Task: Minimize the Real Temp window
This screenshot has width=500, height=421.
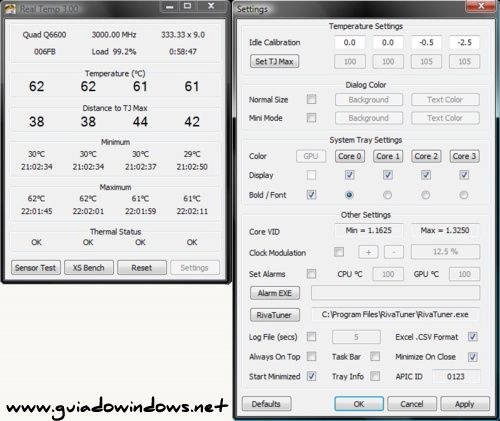Action: point(170,6)
